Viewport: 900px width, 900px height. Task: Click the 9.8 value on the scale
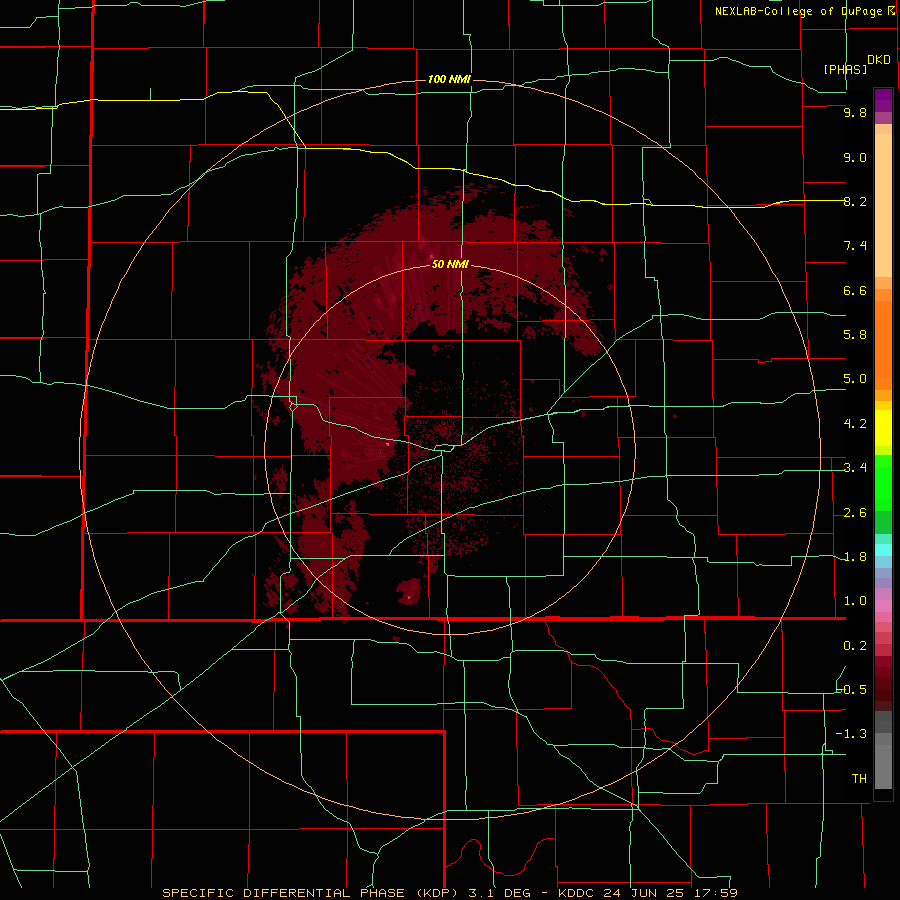point(855,112)
